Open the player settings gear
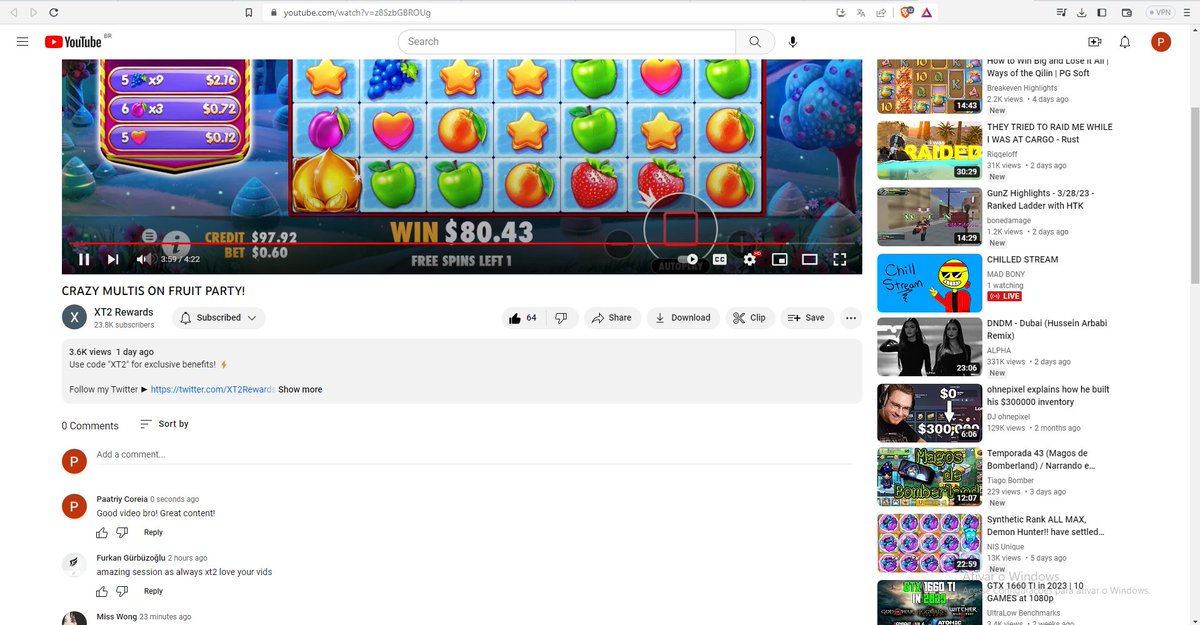The width and height of the screenshot is (1200, 625). (750, 259)
